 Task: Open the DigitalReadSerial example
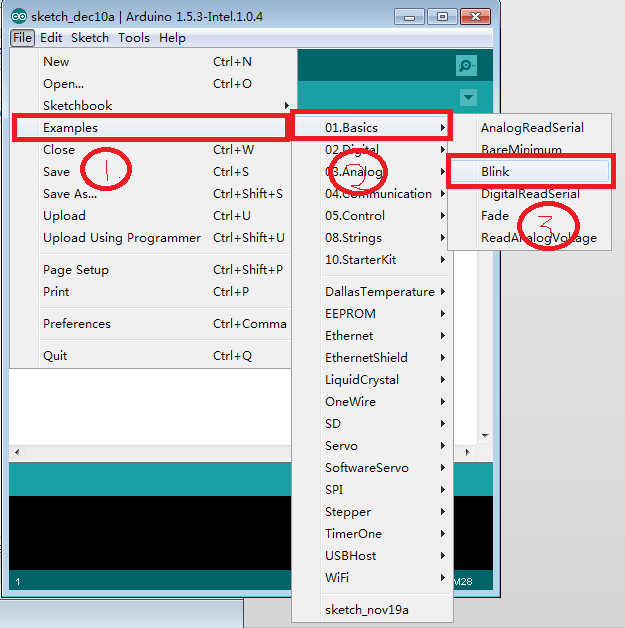click(x=529, y=194)
